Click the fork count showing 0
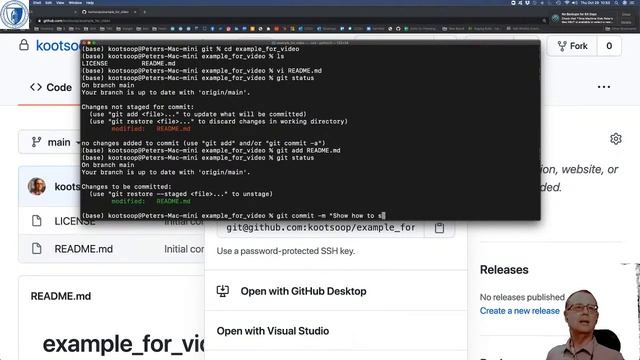Screen dimensions: 640x360 click(609, 46)
